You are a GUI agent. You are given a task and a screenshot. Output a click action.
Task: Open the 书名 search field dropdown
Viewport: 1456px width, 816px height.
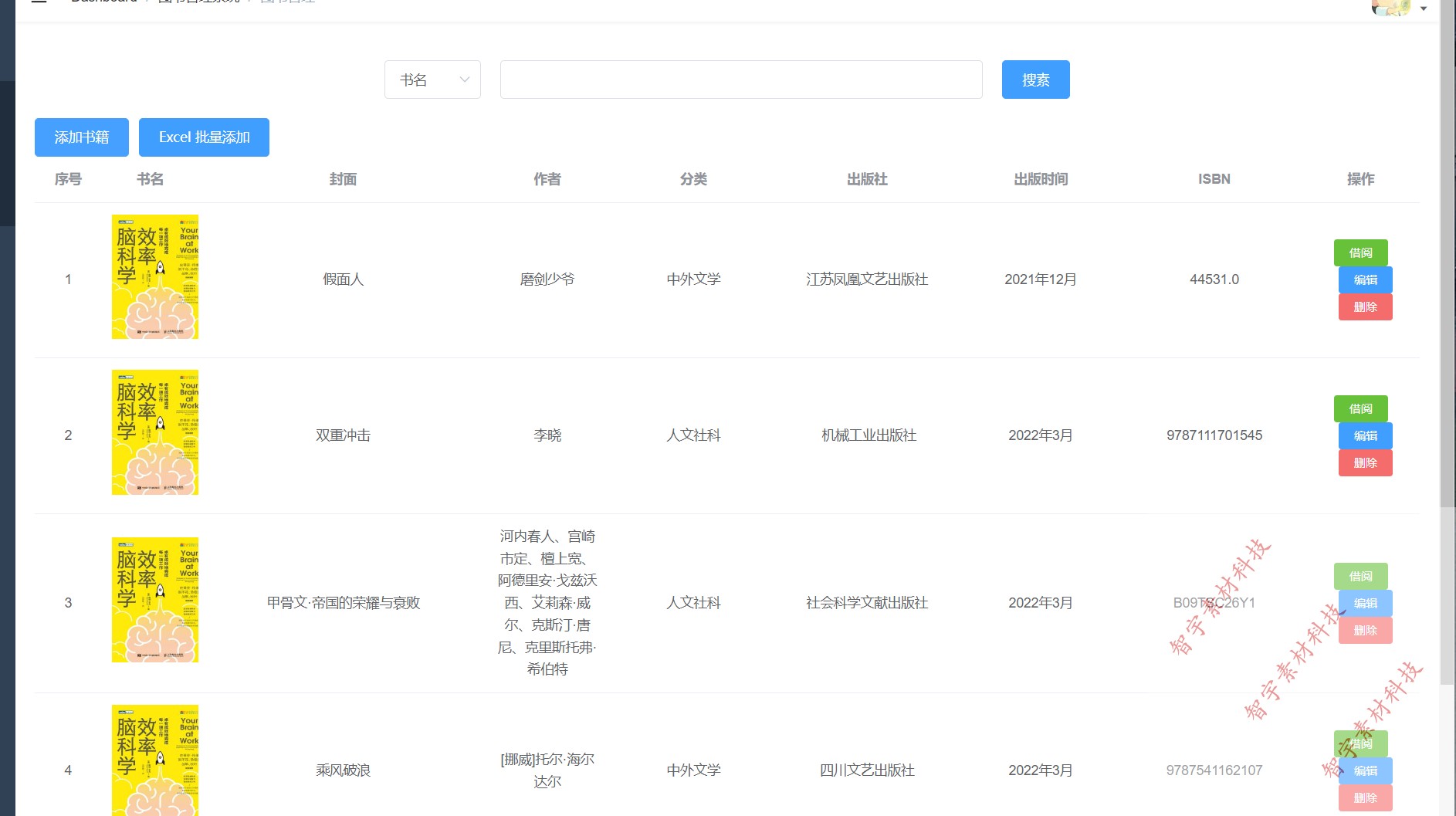click(x=432, y=80)
